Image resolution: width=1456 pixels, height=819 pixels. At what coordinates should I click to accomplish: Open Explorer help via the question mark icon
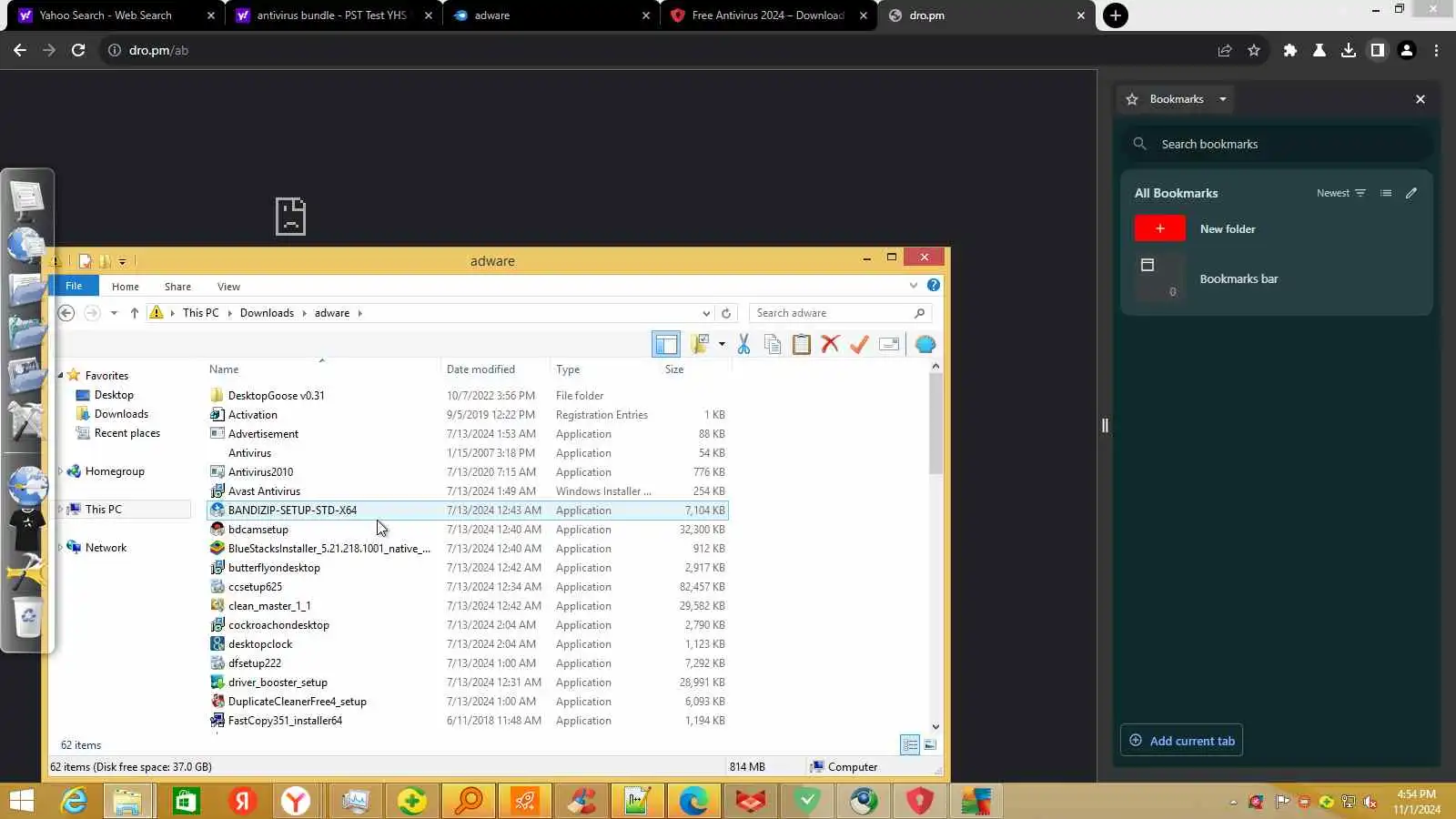click(933, 286)
